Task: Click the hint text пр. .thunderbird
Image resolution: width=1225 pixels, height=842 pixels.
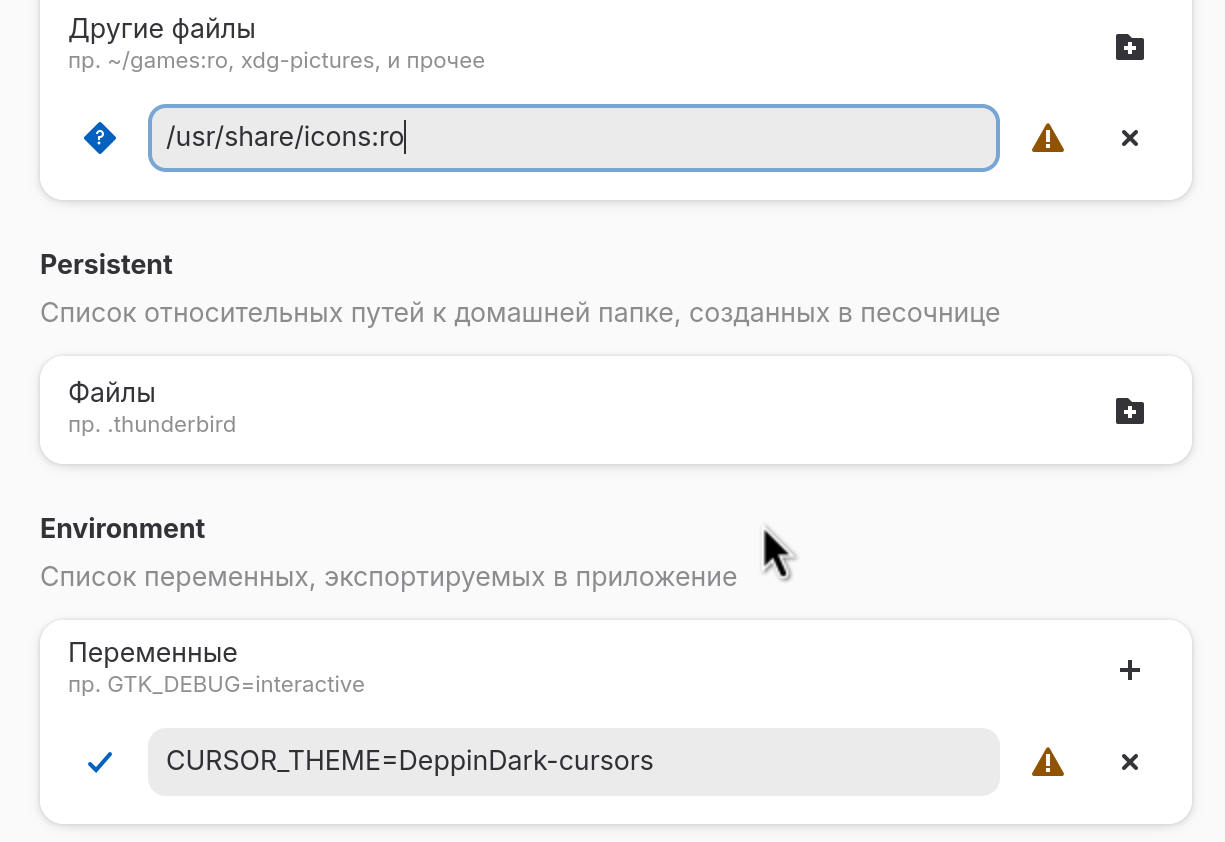Action: point(152,425)
